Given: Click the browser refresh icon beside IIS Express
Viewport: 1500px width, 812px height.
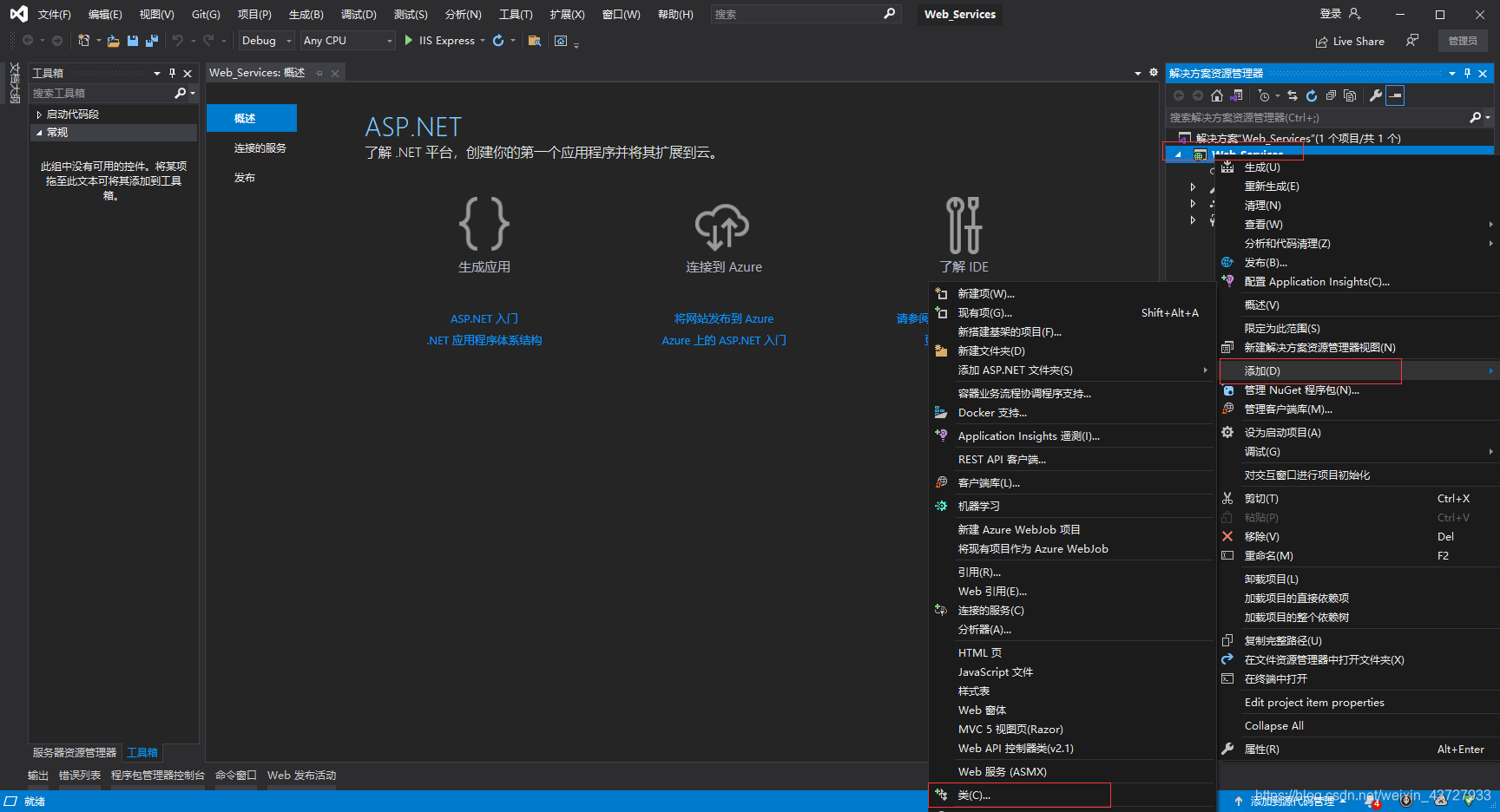Looking at the screenshot, I should tap(498, 41).
